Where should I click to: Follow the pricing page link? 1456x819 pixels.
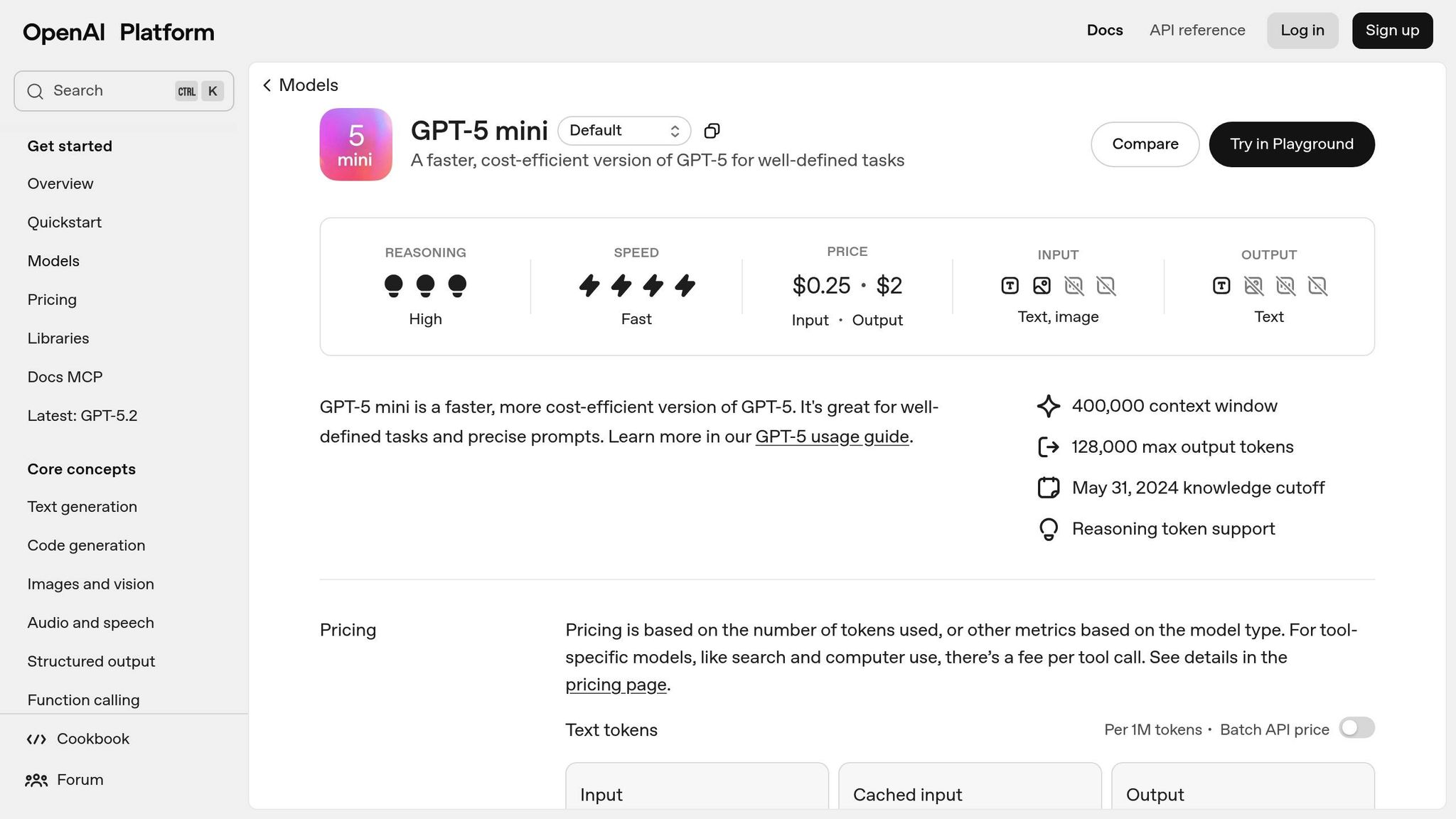[x=616, y=685]
